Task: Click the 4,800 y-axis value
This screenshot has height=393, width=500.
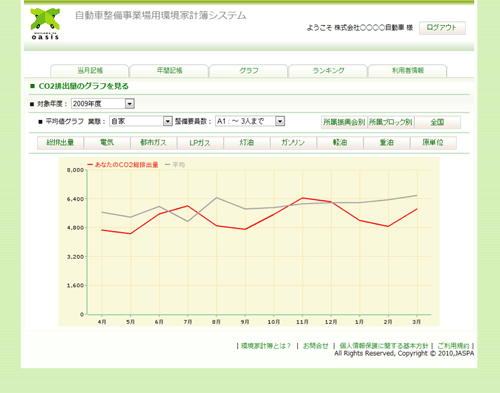Action: (x=75, y=228)
